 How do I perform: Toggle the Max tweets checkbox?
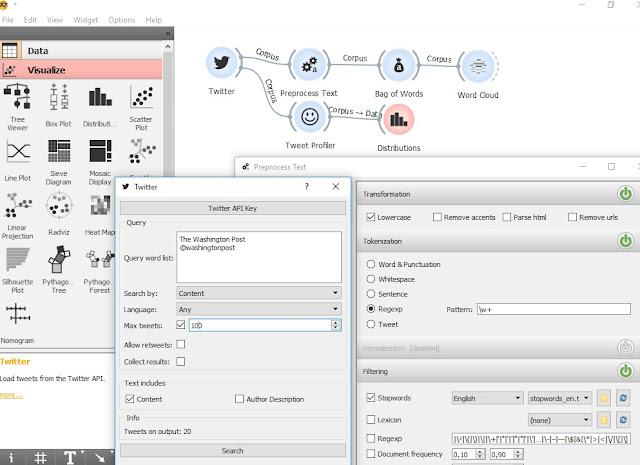(181, 325)
